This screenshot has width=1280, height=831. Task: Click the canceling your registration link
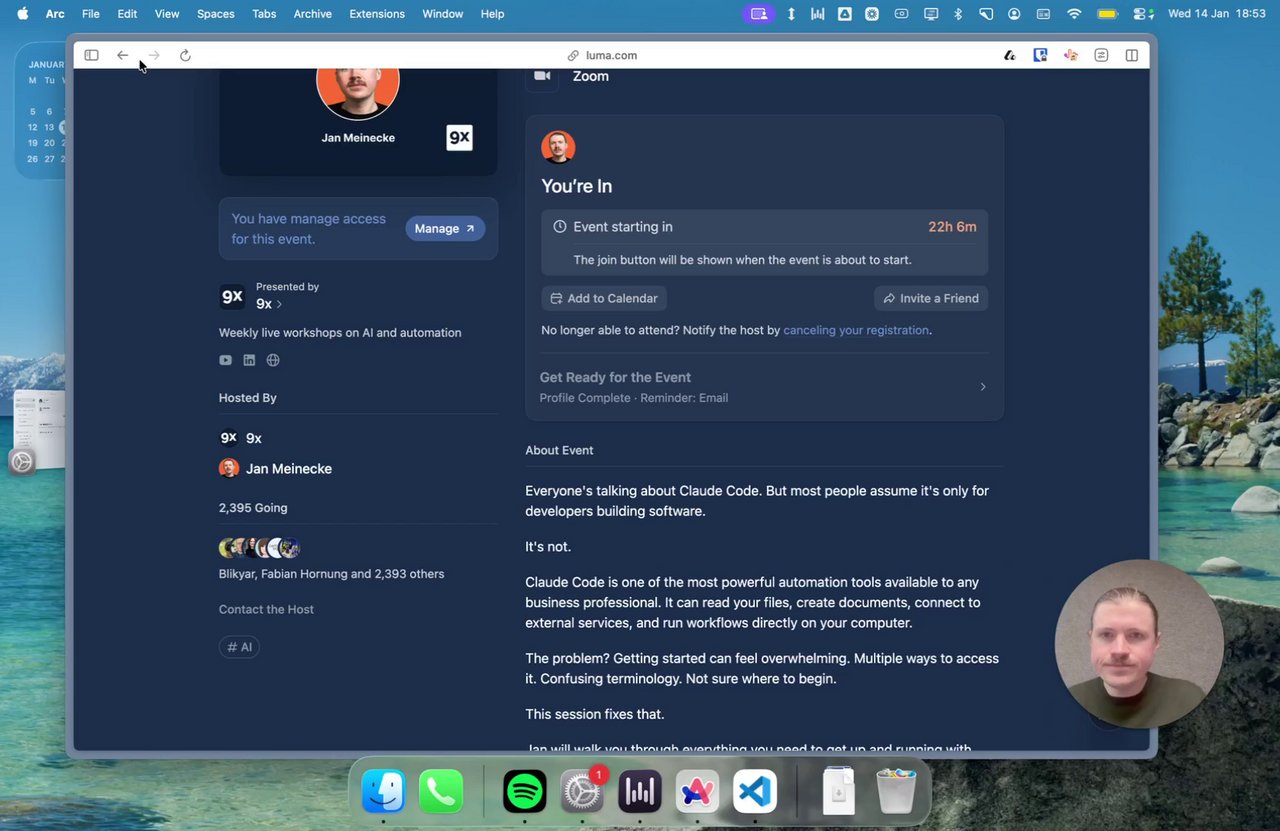click(x=856, y=330)
